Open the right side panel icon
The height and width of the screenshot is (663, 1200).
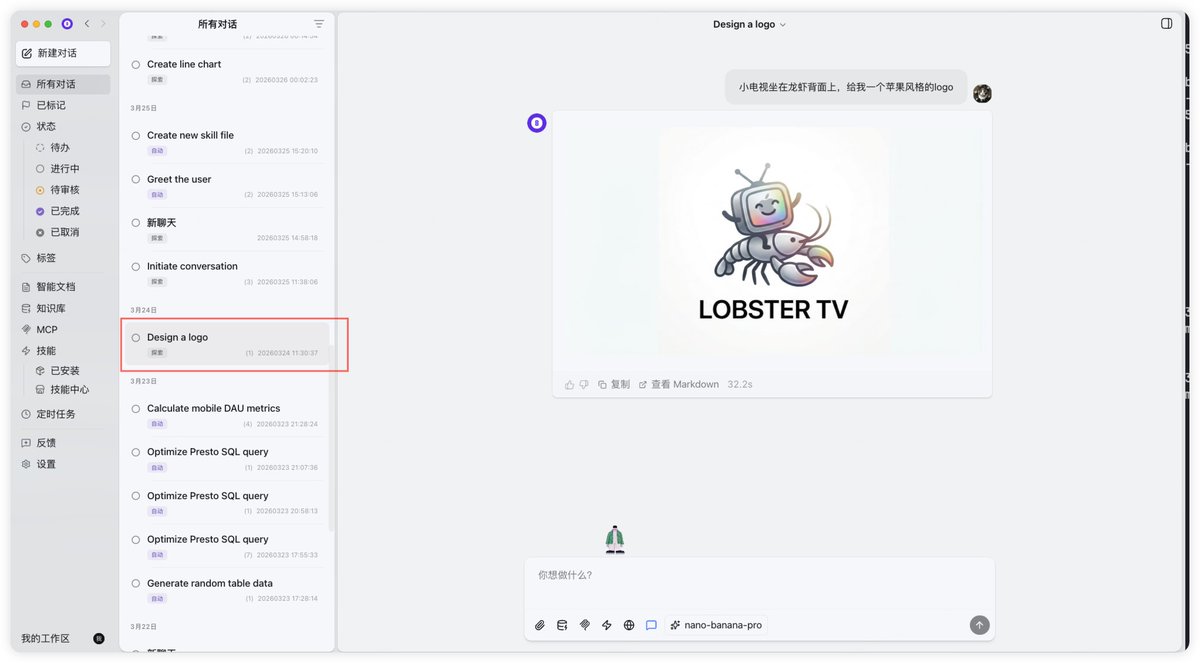[1166, 24]
